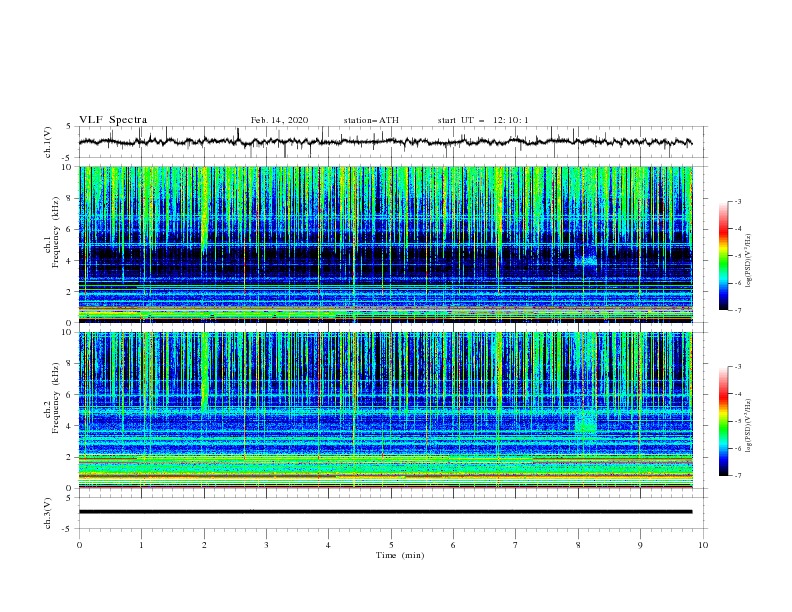
Task: Click time axis tick label "0"
Action: pos(79,545)
